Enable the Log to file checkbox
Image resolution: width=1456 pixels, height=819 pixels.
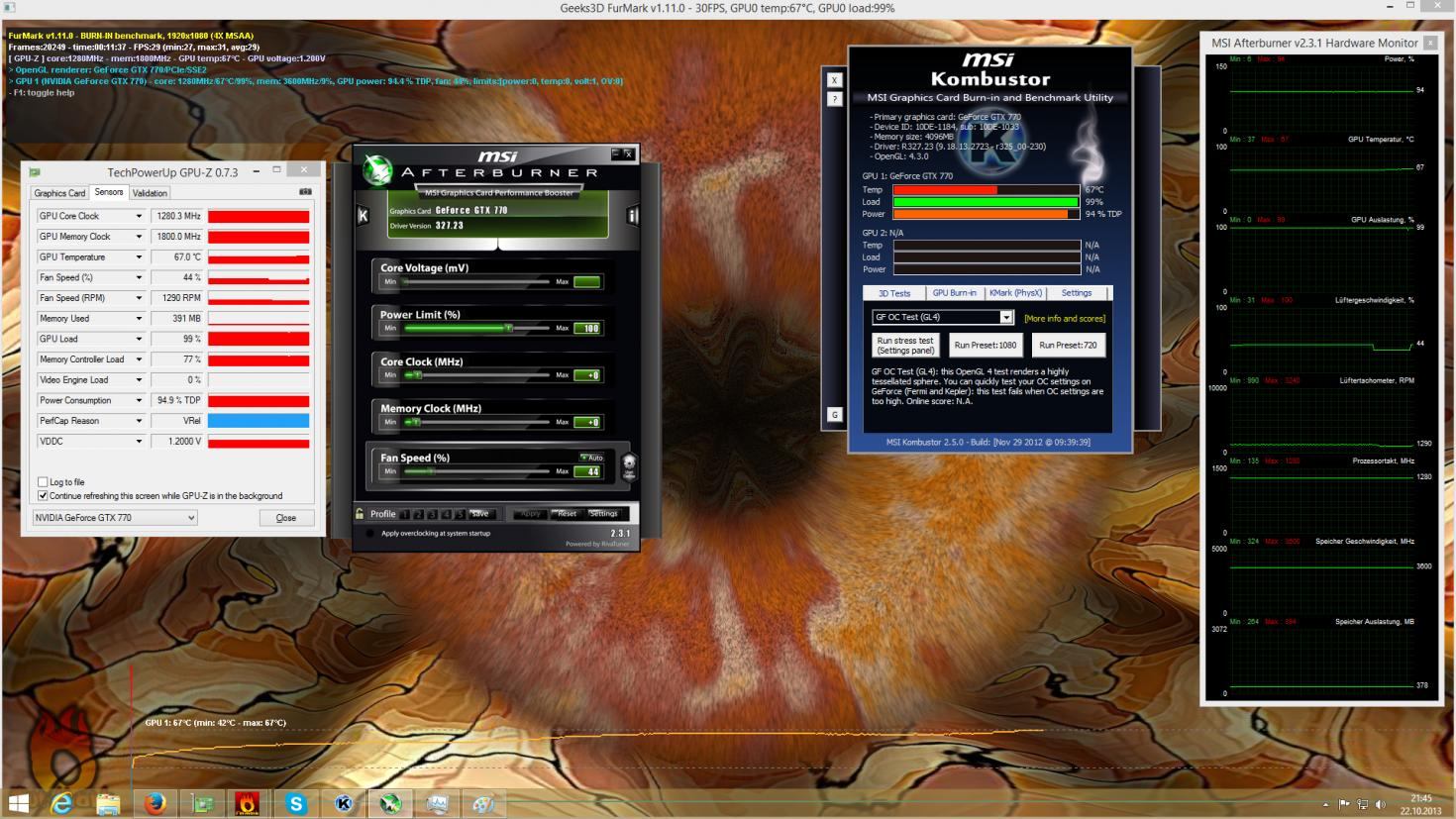point(43,482)
